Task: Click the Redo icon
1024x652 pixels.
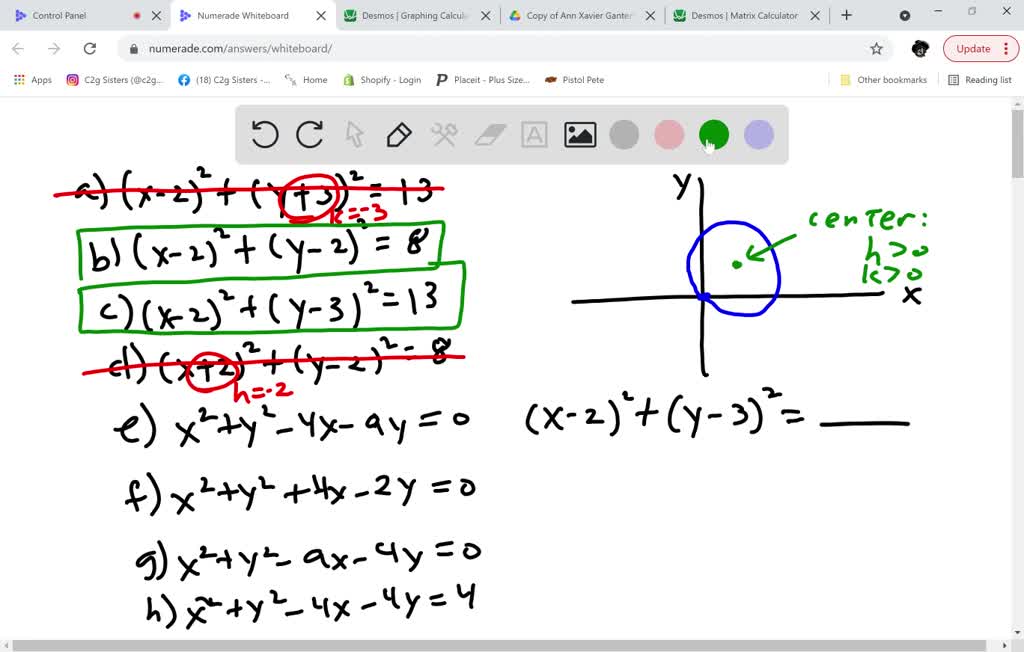Action: point(309,134)
